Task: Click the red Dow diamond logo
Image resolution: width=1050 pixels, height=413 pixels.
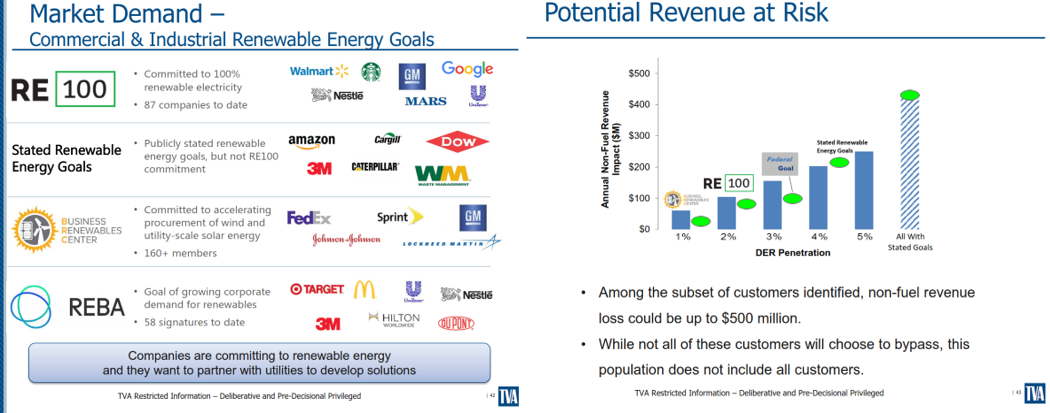Action: 456,142
